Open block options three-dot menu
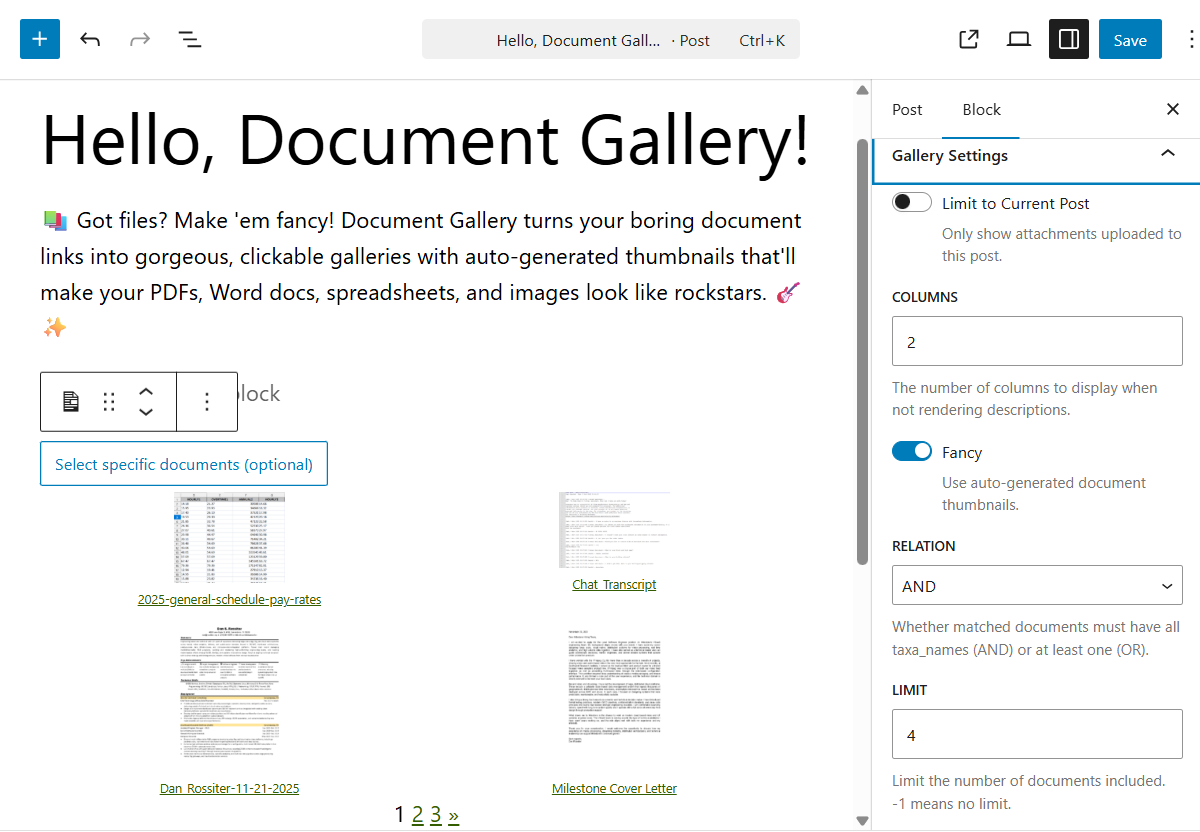The width and height of the screenshot is (1200, 832). point(207,402)
